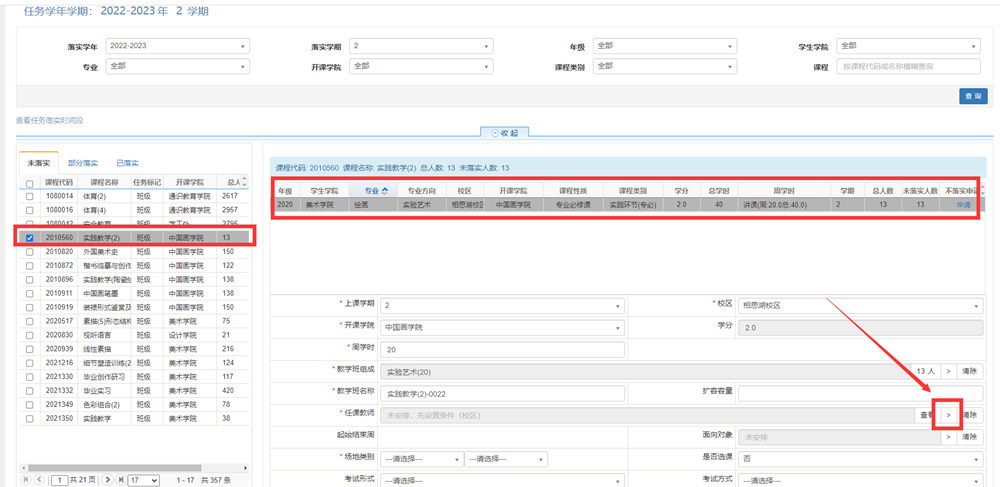Click the blue 查询 button
This screenshot has height=487, width=1000.
point(972,95)
